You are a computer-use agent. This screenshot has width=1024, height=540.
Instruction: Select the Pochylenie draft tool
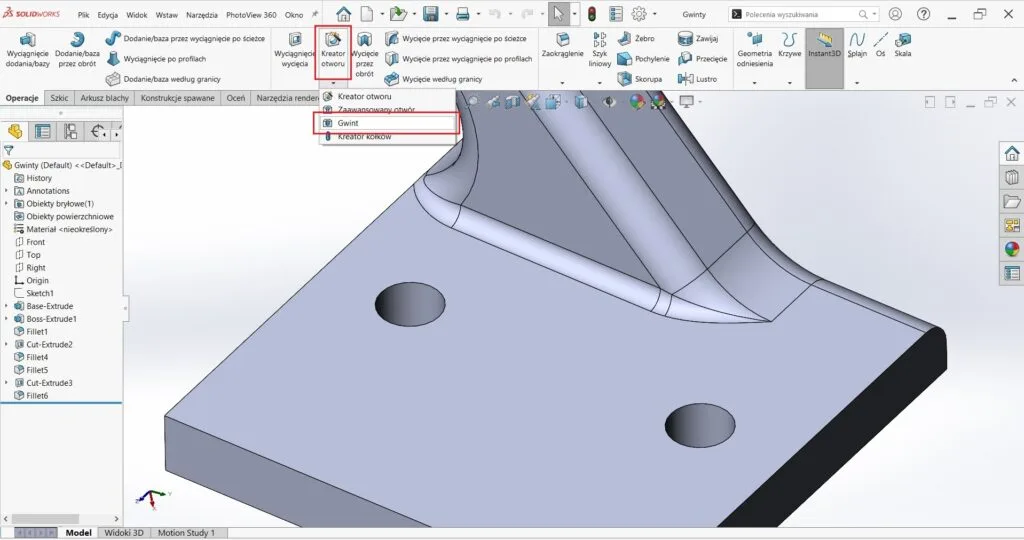pos(643,59)
